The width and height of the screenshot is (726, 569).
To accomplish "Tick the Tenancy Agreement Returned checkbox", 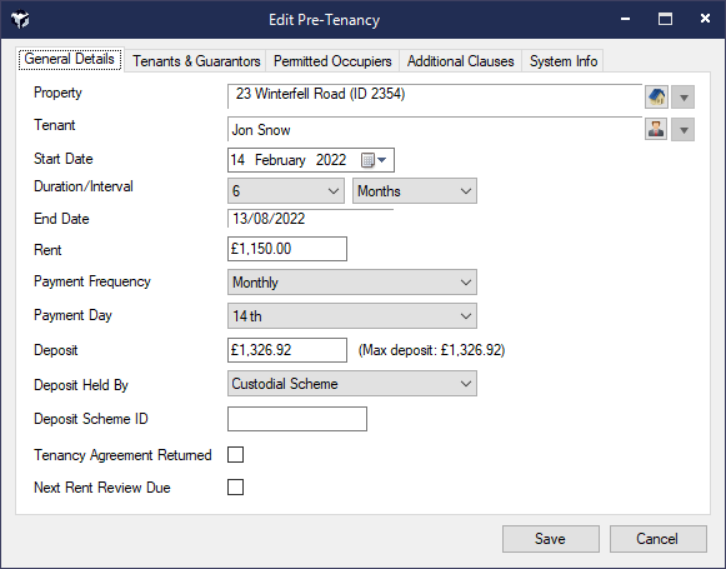I will click(236, 455).
